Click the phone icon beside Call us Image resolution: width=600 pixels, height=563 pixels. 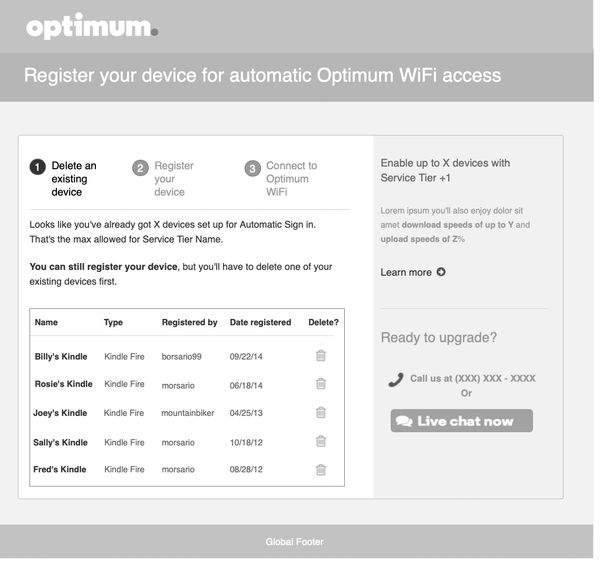(x=395, y=379)
